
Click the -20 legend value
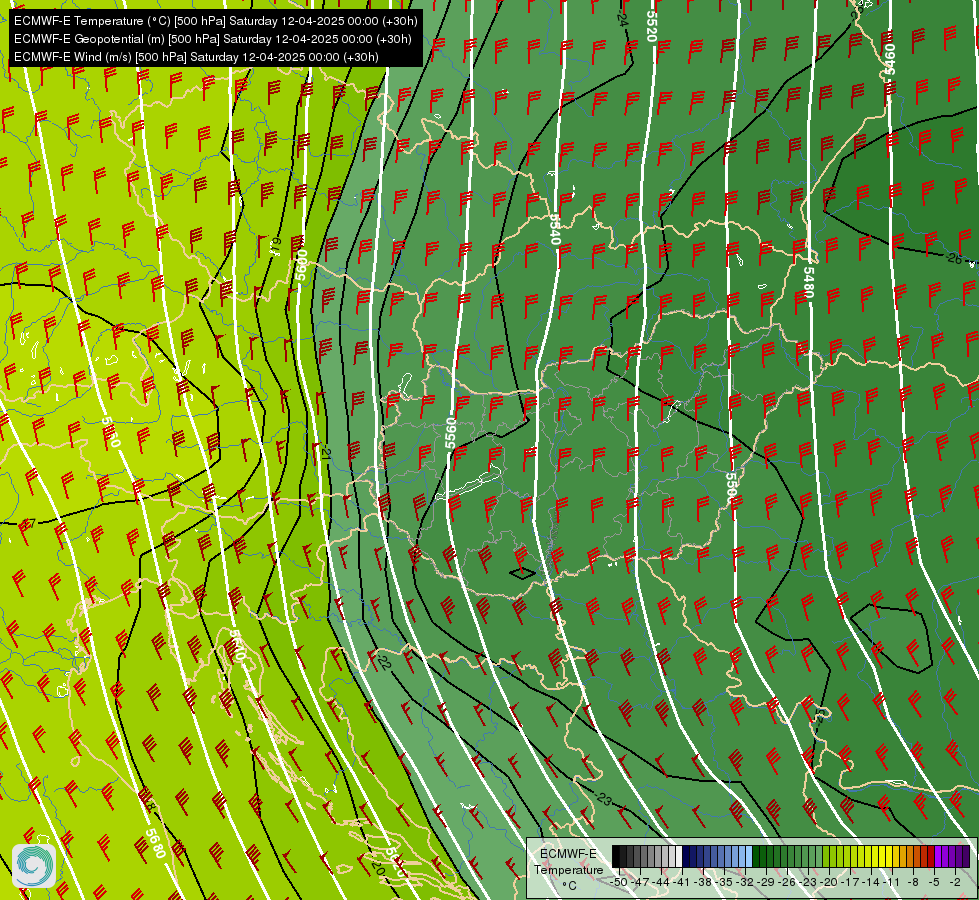click(830, 882)
